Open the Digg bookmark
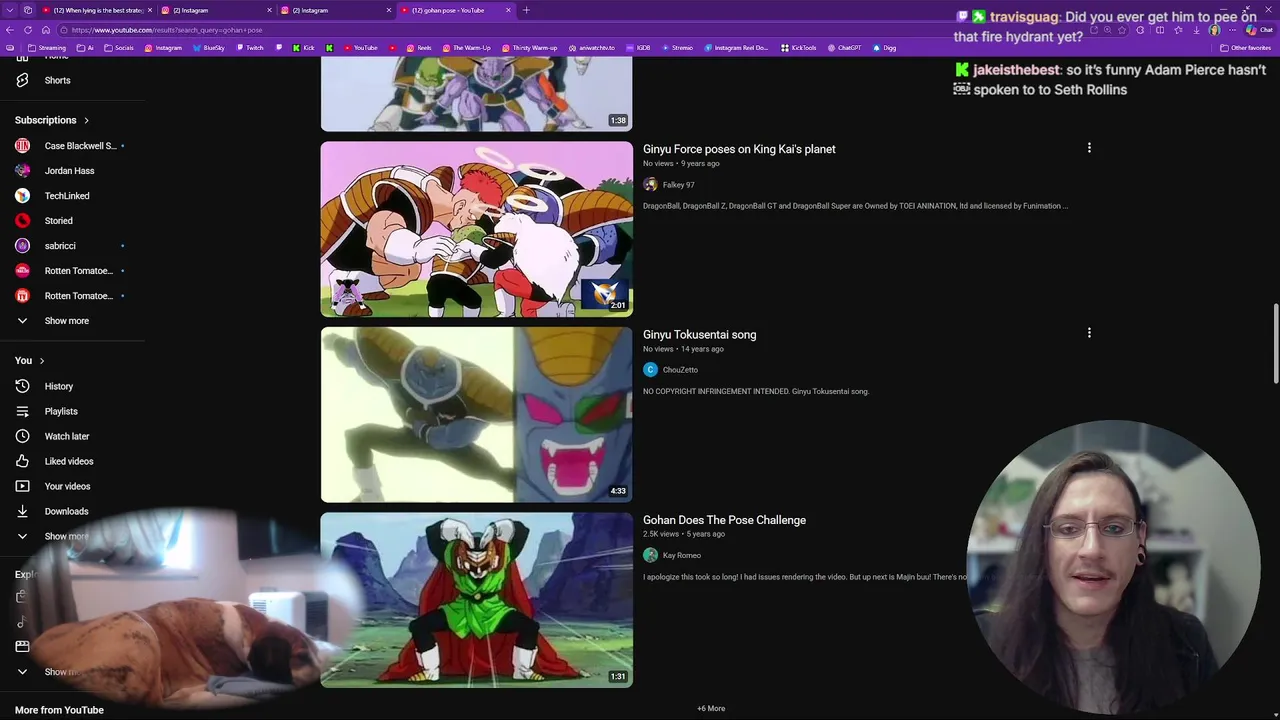 [x=884, y=48]
